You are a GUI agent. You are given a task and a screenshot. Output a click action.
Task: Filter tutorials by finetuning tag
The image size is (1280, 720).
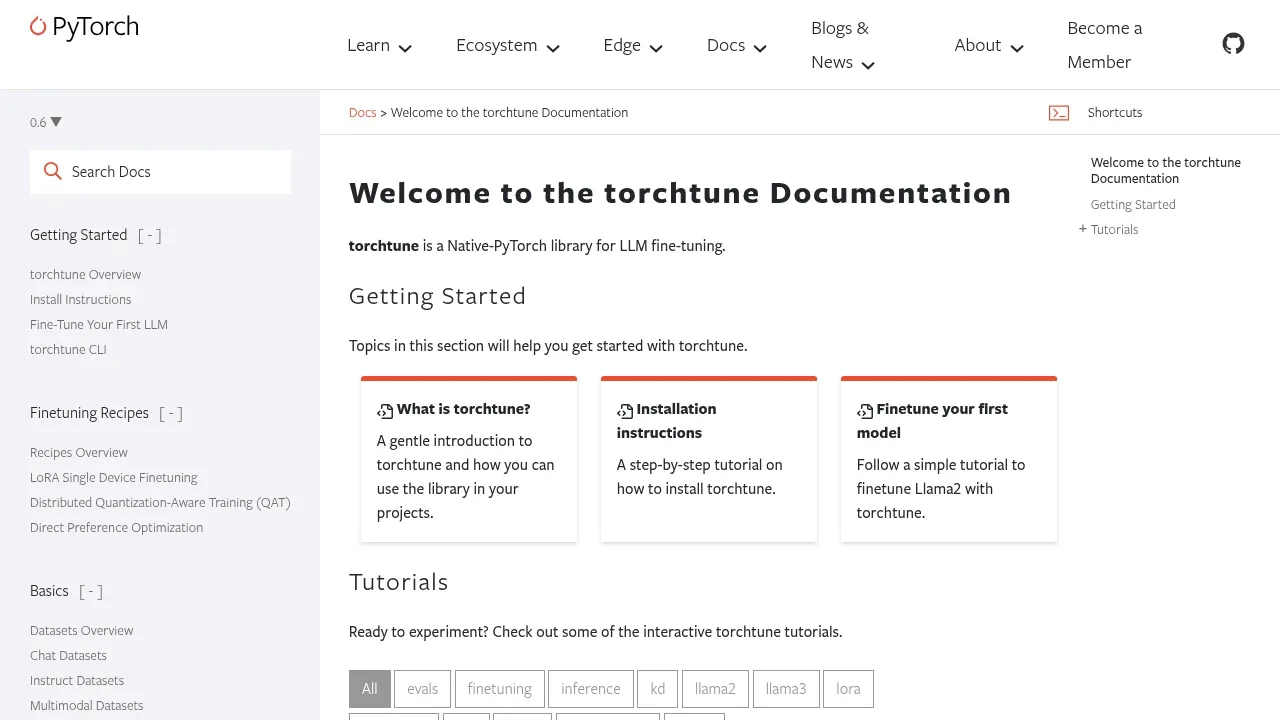tap(500, 688)
